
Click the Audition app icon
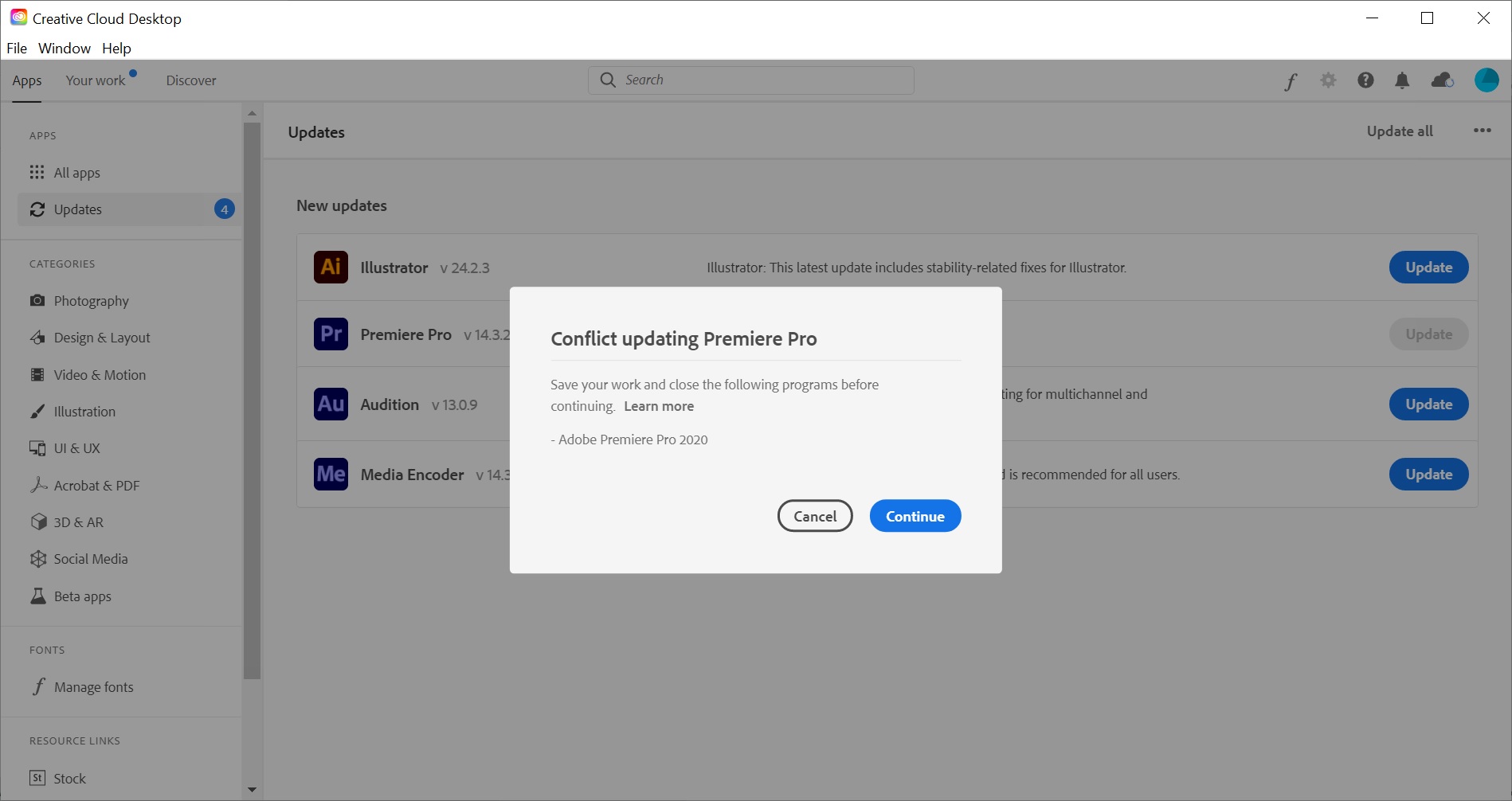tap(331, 404)
